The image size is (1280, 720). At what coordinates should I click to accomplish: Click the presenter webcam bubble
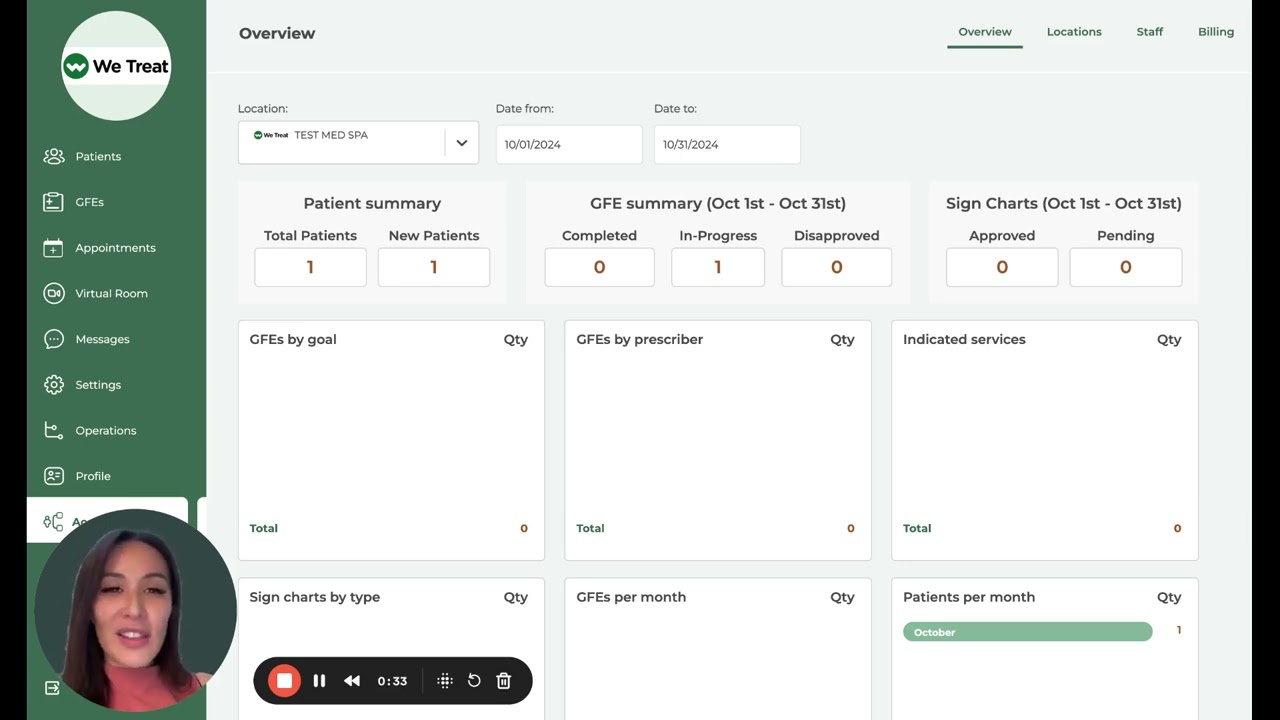coord(135,610)
